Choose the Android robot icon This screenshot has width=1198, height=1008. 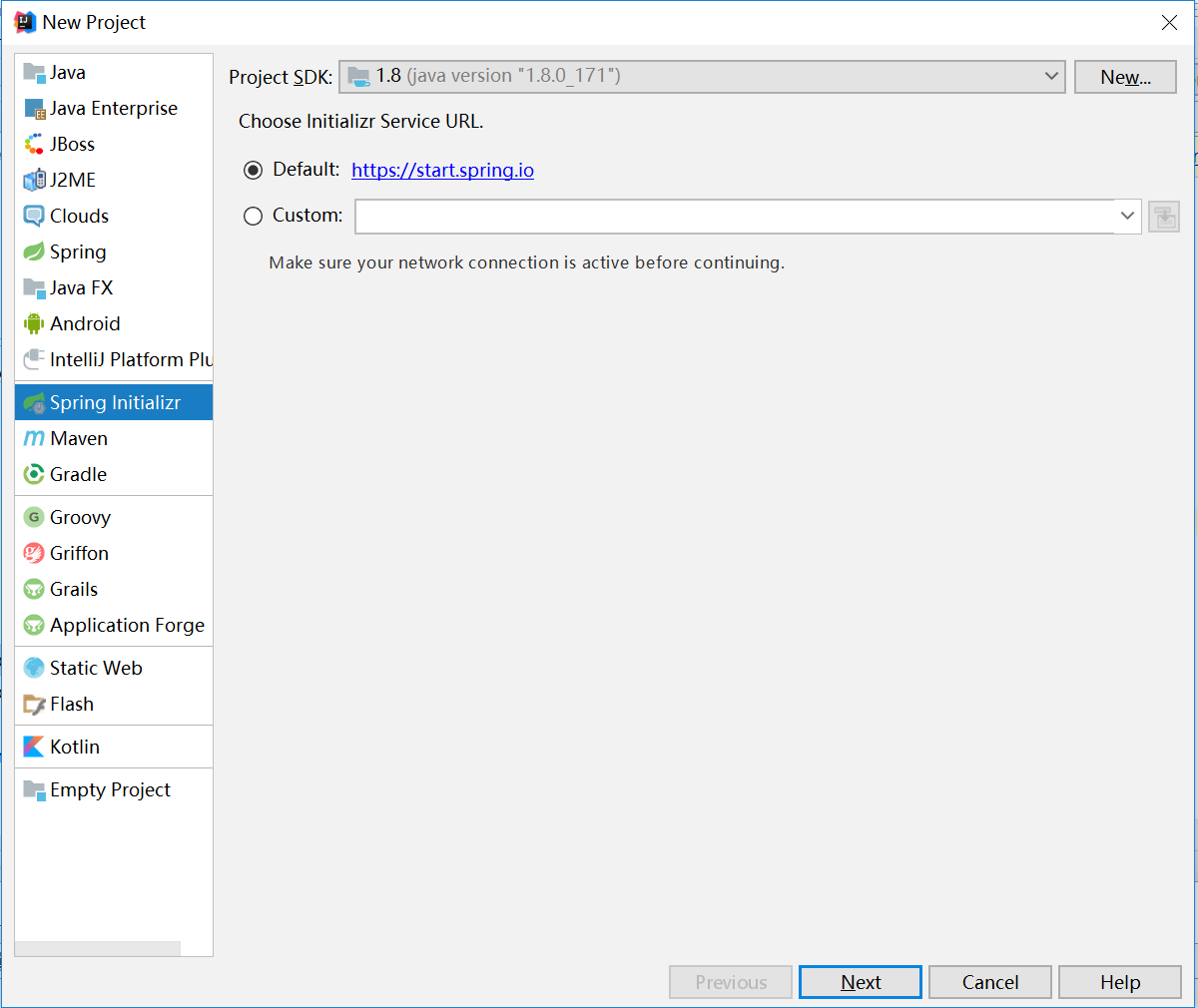coord(34,323)
